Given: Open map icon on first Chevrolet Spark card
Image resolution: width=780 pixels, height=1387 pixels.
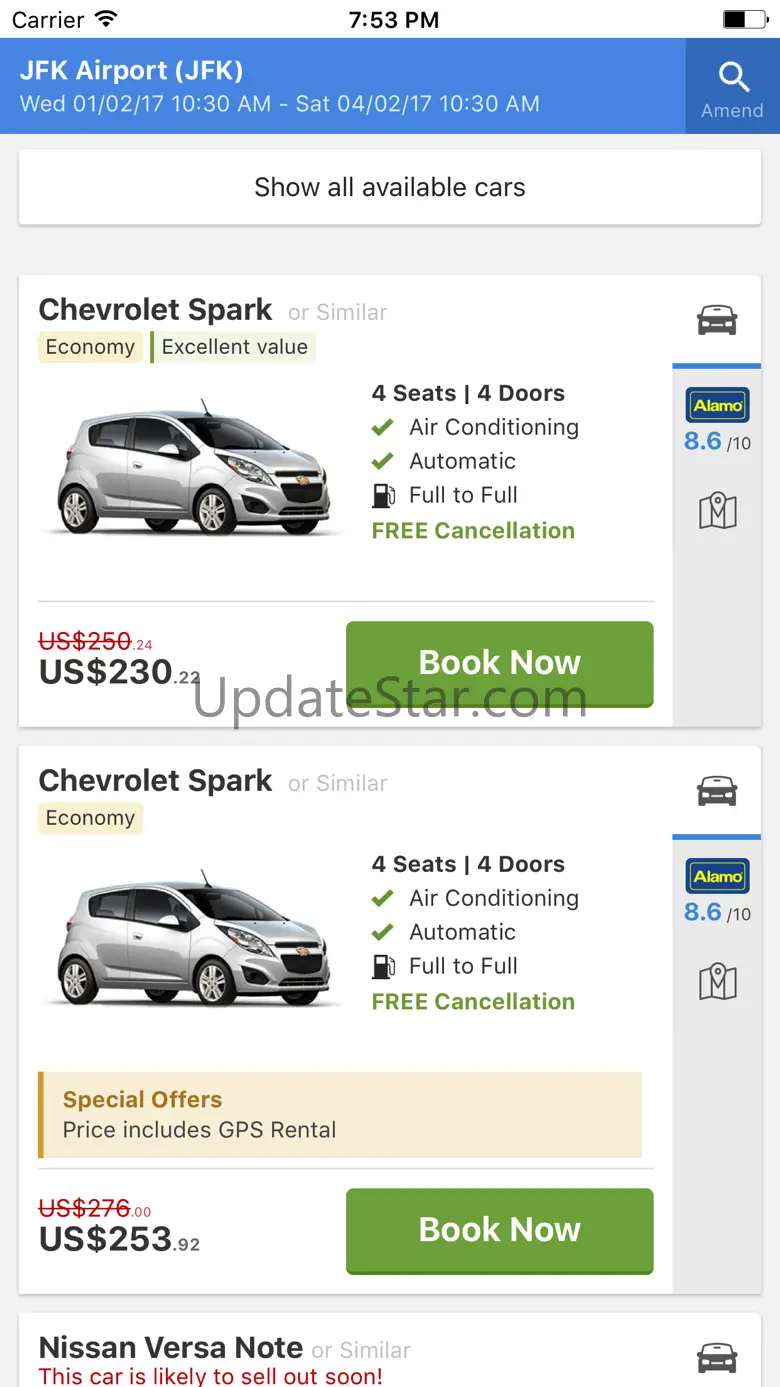Looking at the screenshot, I should [717, 512].
